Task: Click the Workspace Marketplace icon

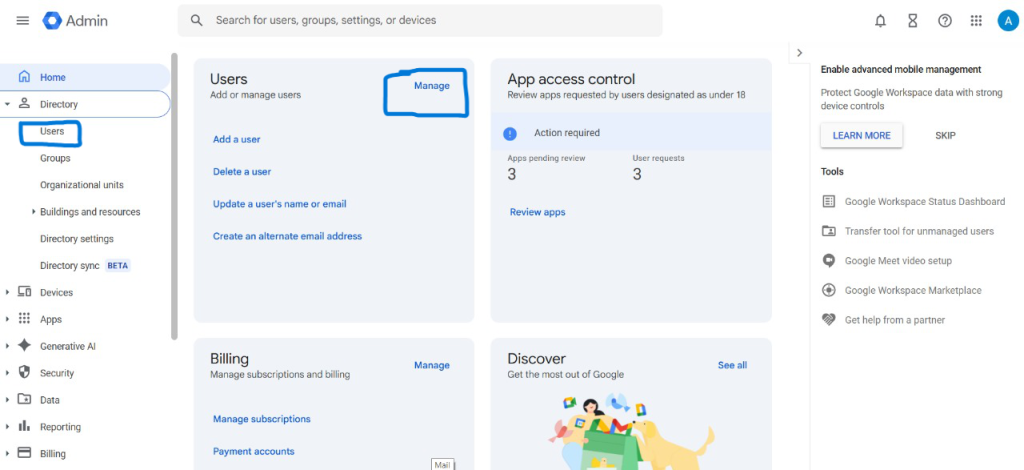Action: [829, 290]
